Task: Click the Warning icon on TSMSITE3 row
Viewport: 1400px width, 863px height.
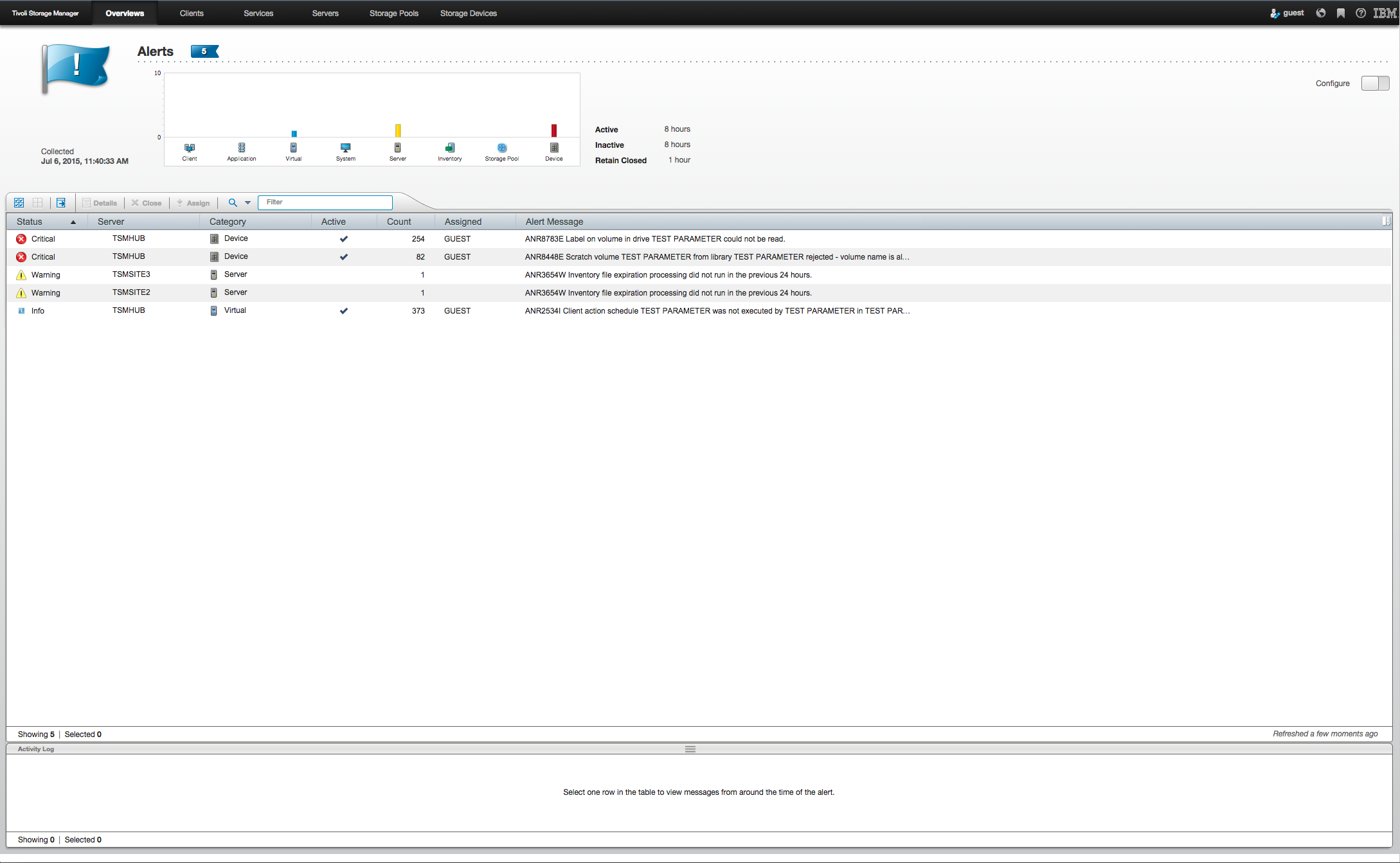Action: tap(21, 275)
